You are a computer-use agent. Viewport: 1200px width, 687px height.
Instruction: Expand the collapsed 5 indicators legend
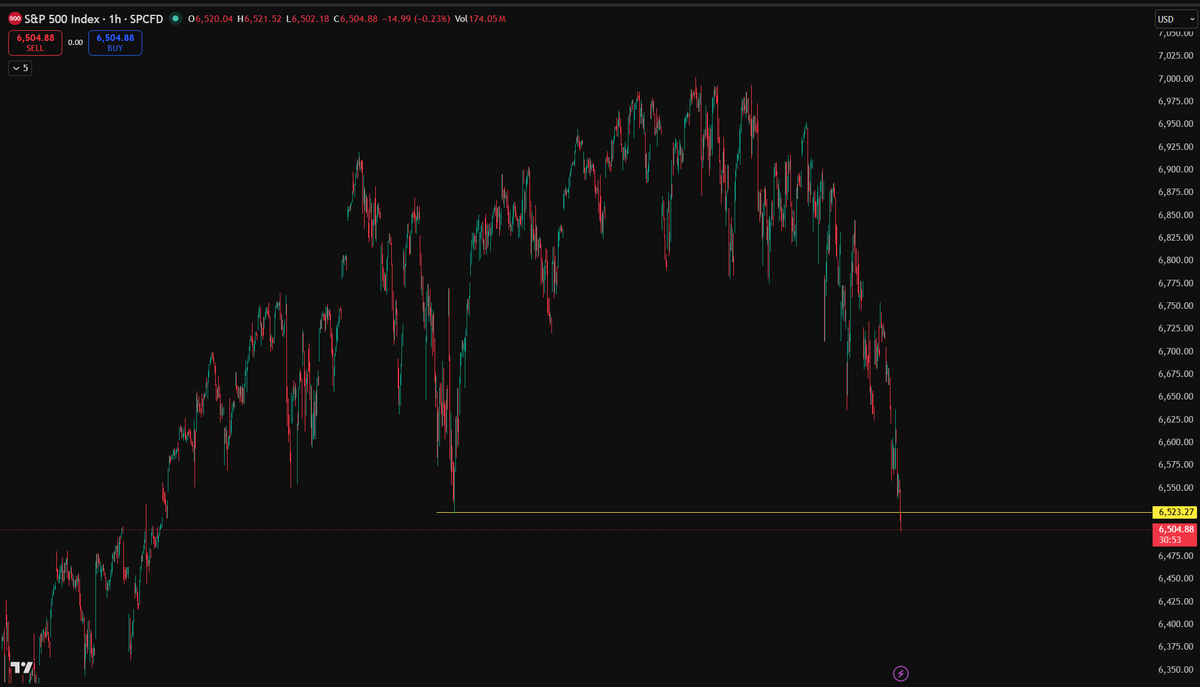coord(20,68)
